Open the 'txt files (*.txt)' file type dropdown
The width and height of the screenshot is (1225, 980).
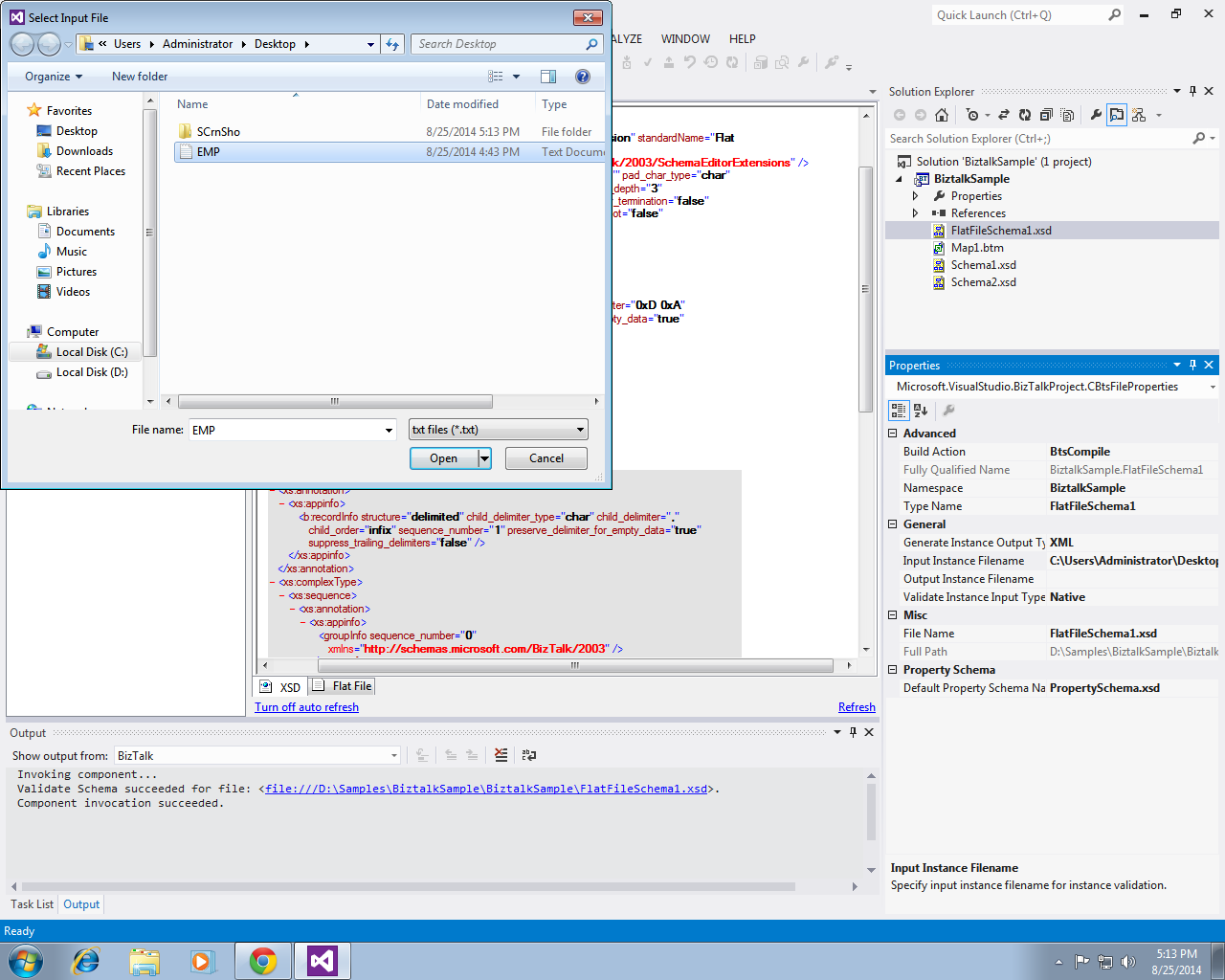point(582,430)
